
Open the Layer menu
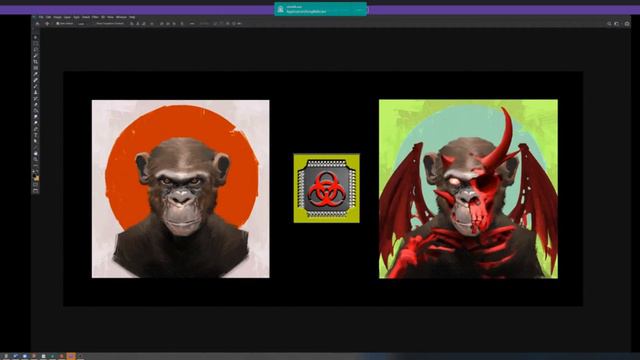[x=67, y=17]
